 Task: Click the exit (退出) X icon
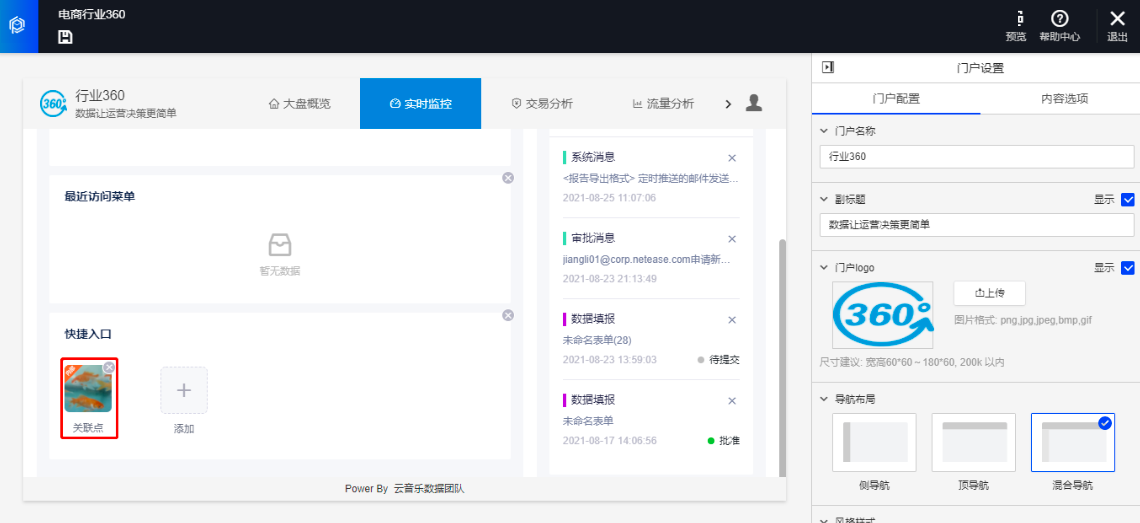(1117, 19)
